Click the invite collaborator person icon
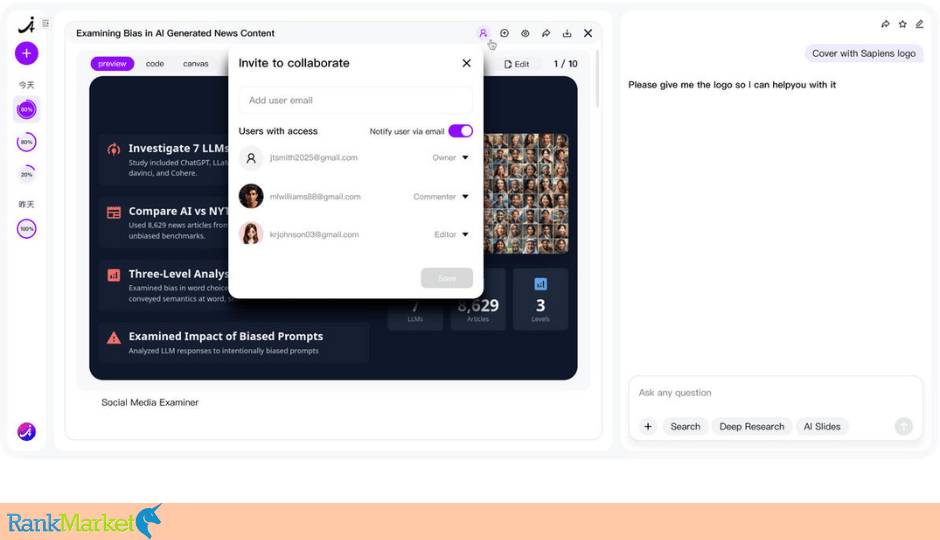This screenshot has height=540, width=940. click(483, 33)
